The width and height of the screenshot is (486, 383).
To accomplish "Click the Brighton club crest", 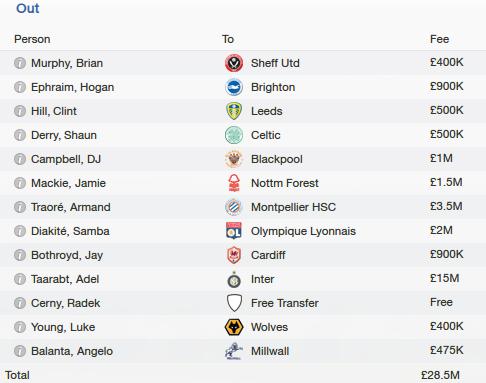I will pyautogui.click(x=234, y=87).
